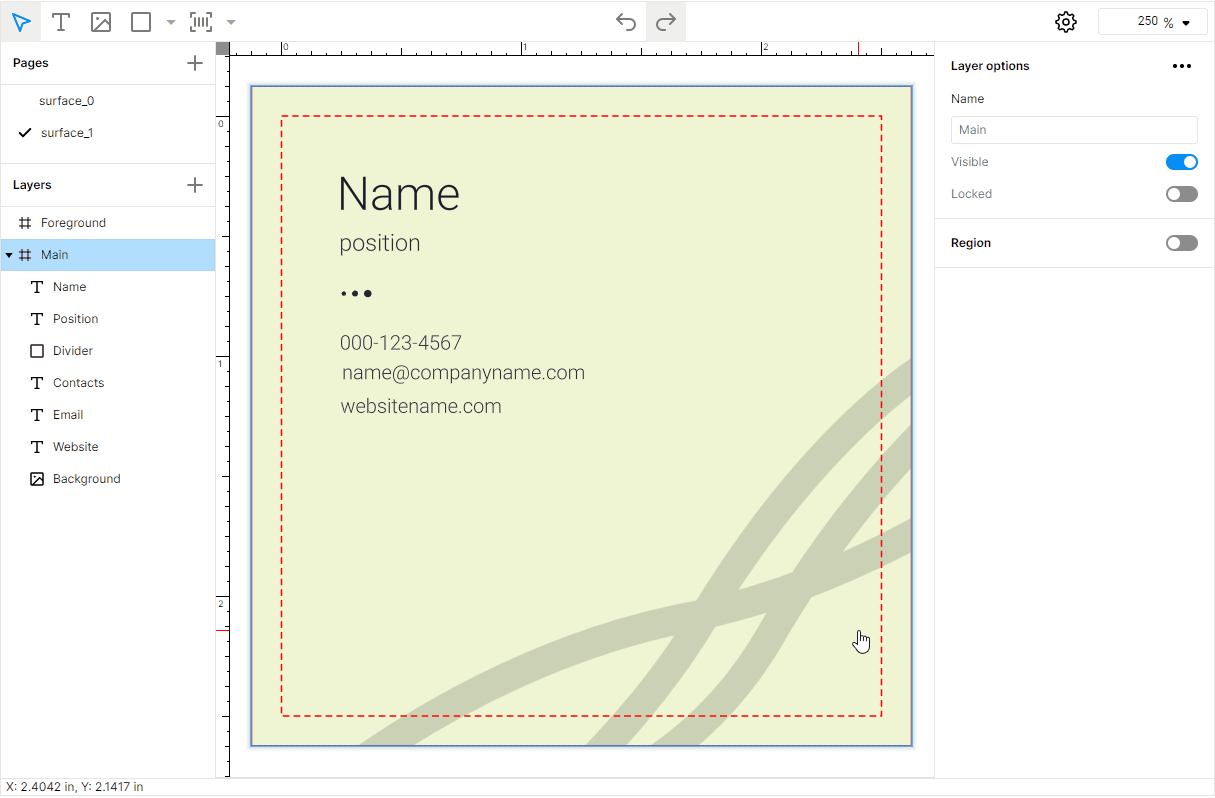1215x798 pixels.
Task: Open the 250 % zoom dropdown
Action: 1153,22
